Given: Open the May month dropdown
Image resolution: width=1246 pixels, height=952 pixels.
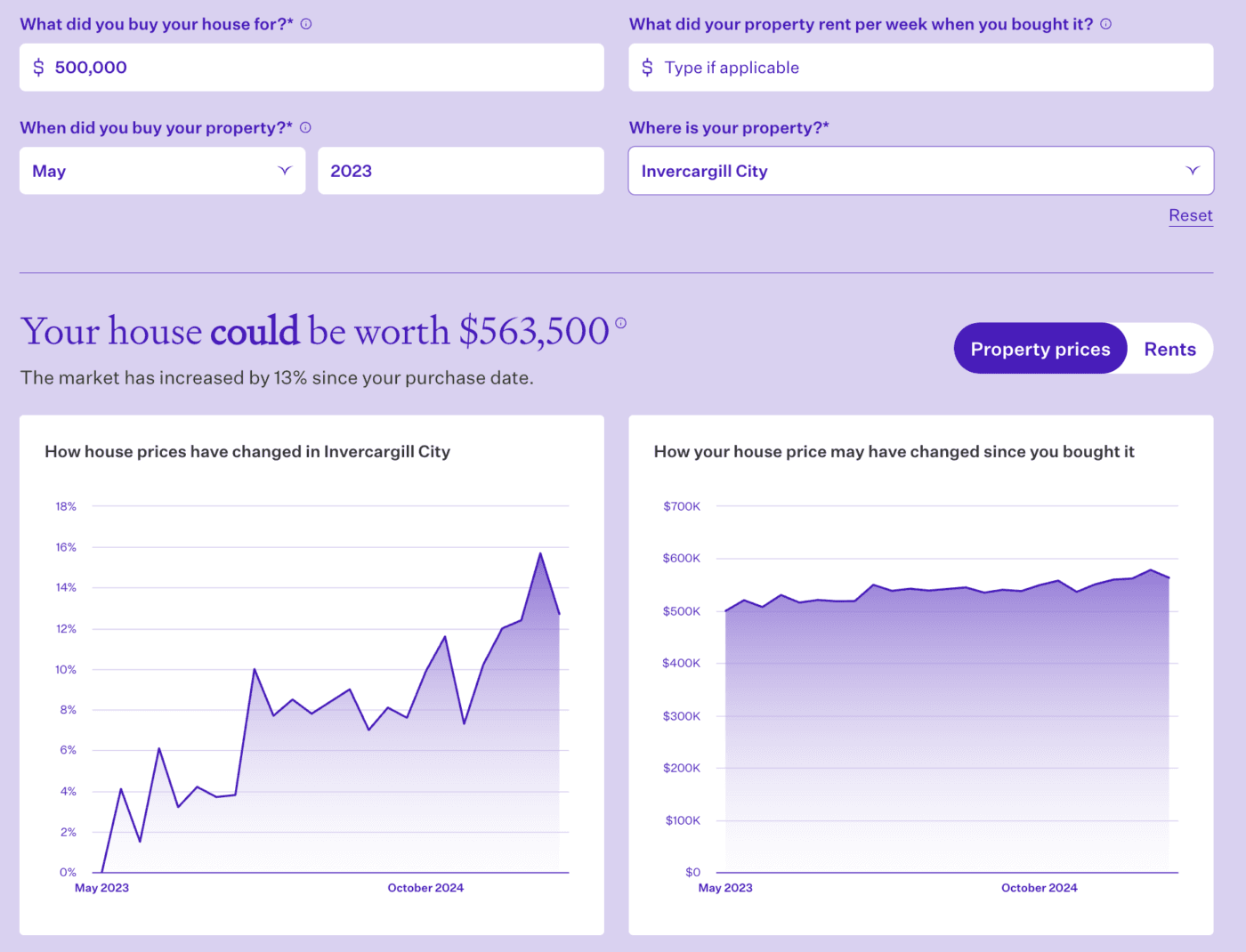Looking at the screenshot, I should pyautogui.click(x=162, y=171).
